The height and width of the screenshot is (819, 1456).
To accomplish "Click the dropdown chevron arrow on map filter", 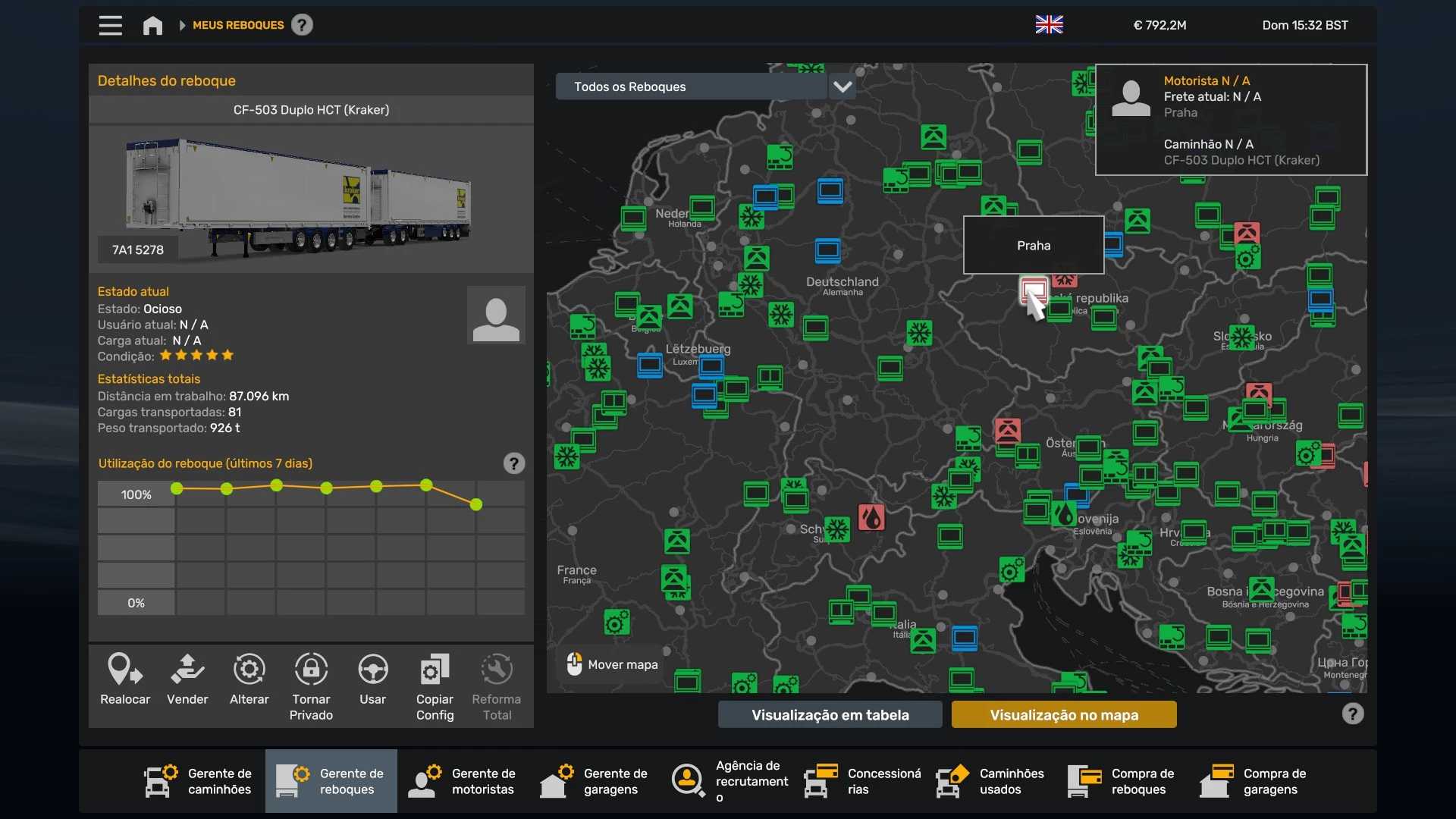I will pos(842,86).
